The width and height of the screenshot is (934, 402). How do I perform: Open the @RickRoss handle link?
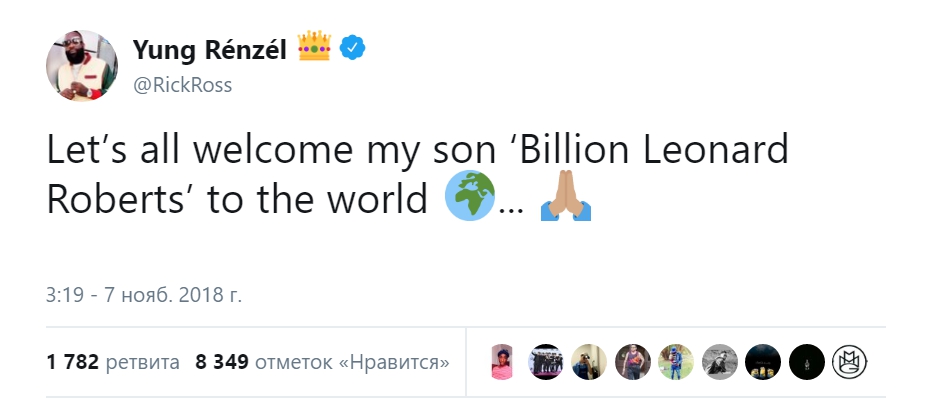point(182,85)
